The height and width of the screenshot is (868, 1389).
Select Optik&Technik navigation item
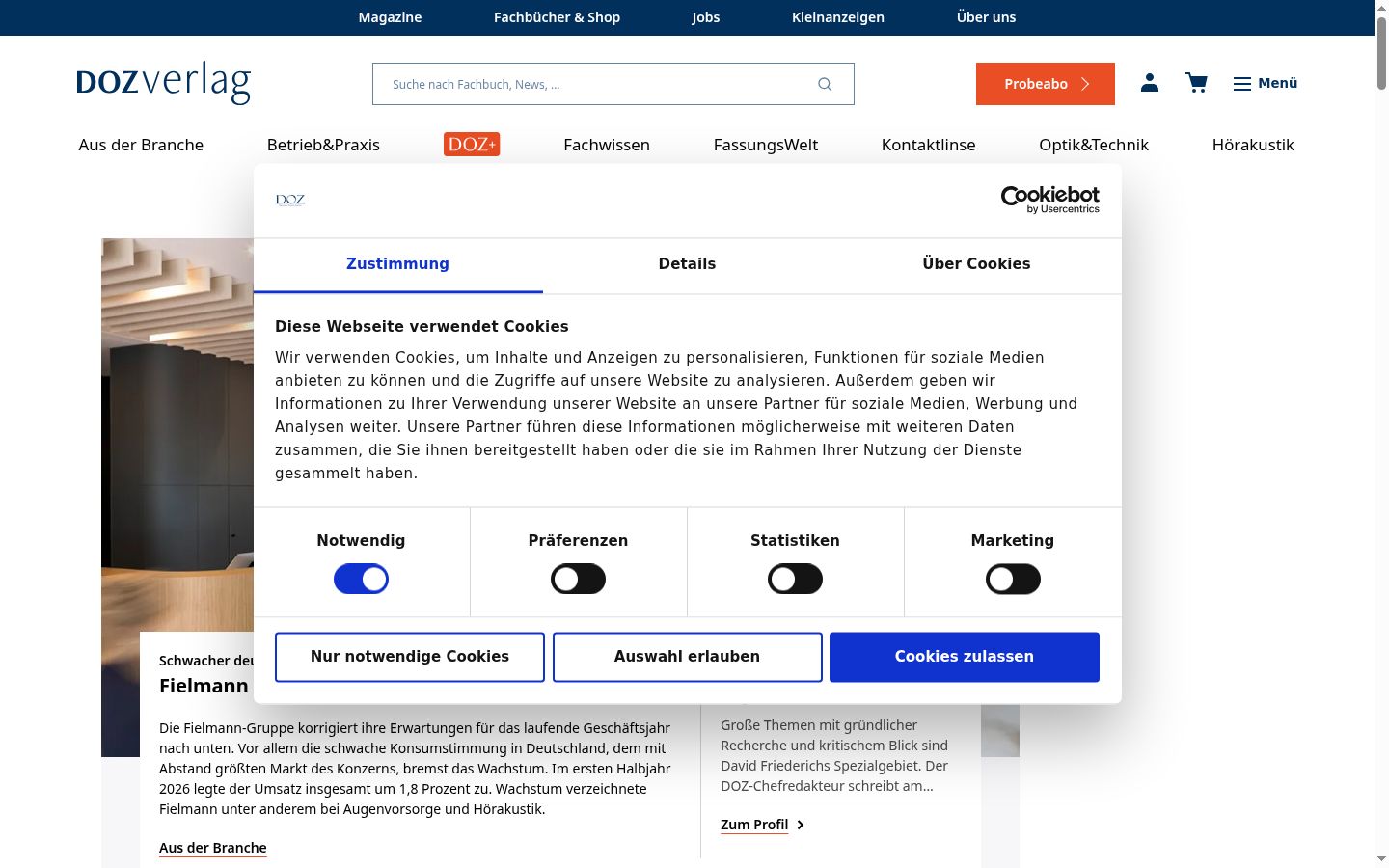click(x=1094, y=145)
